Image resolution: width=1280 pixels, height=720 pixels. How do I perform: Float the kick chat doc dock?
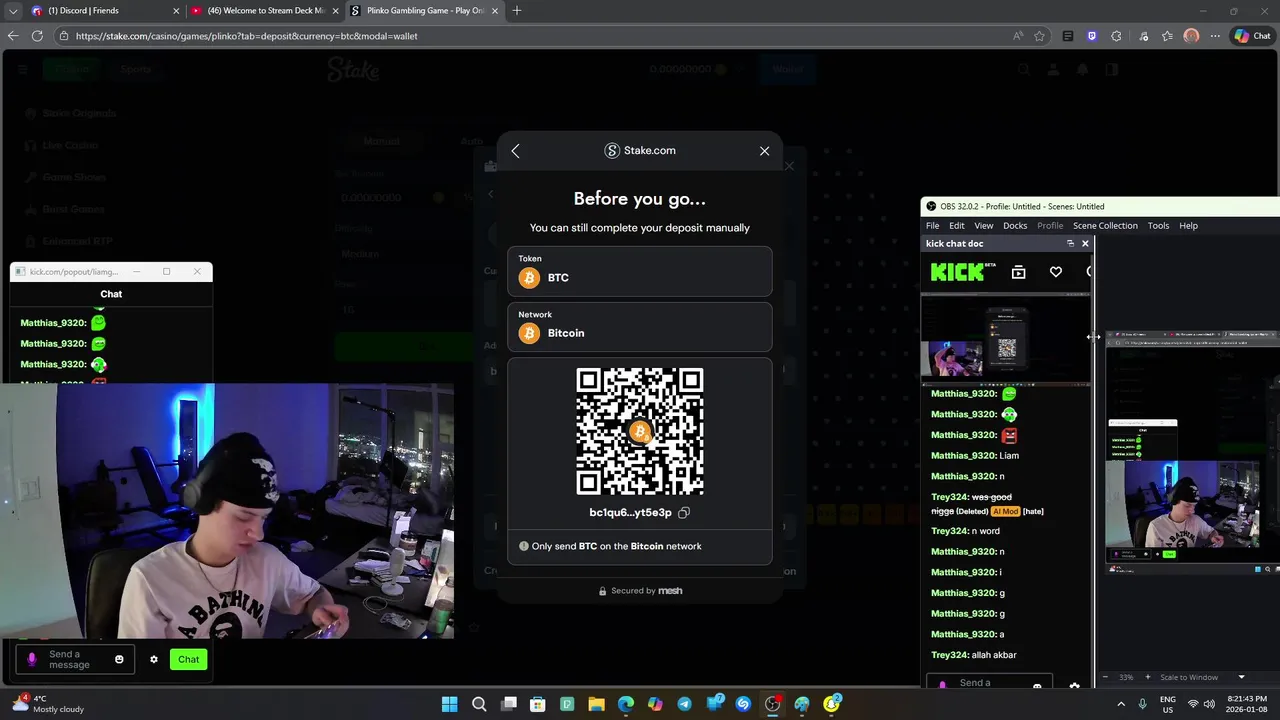click(1070, 244)
